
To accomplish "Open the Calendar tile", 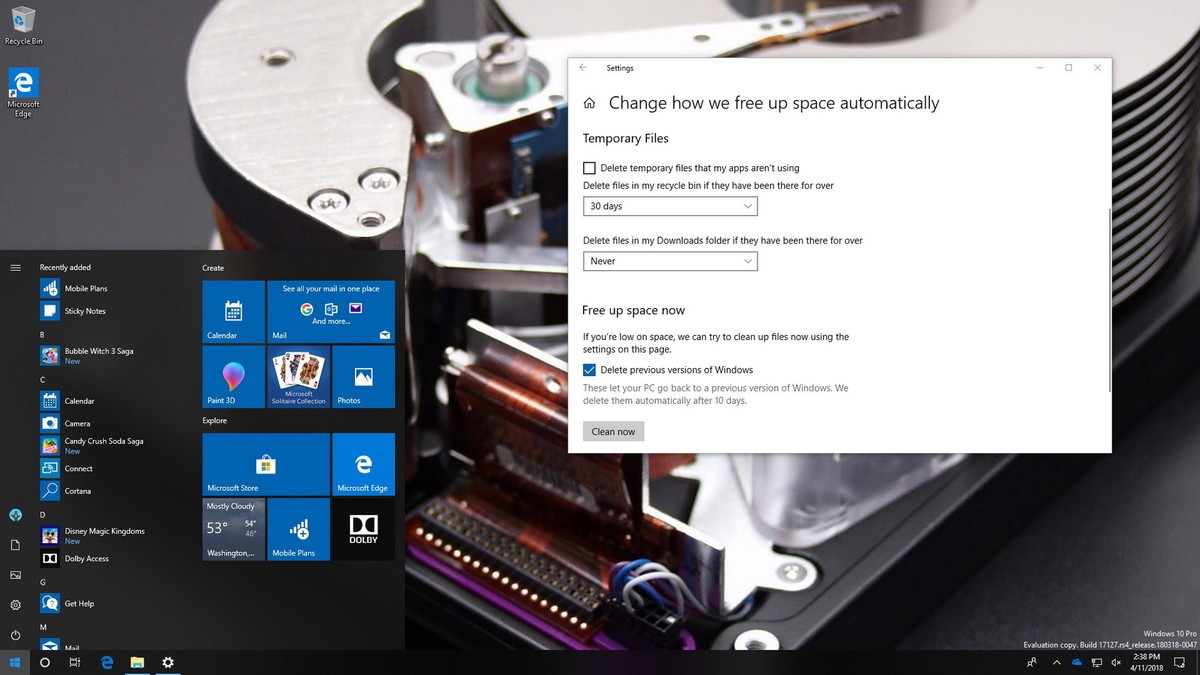I will pos(233,312).
